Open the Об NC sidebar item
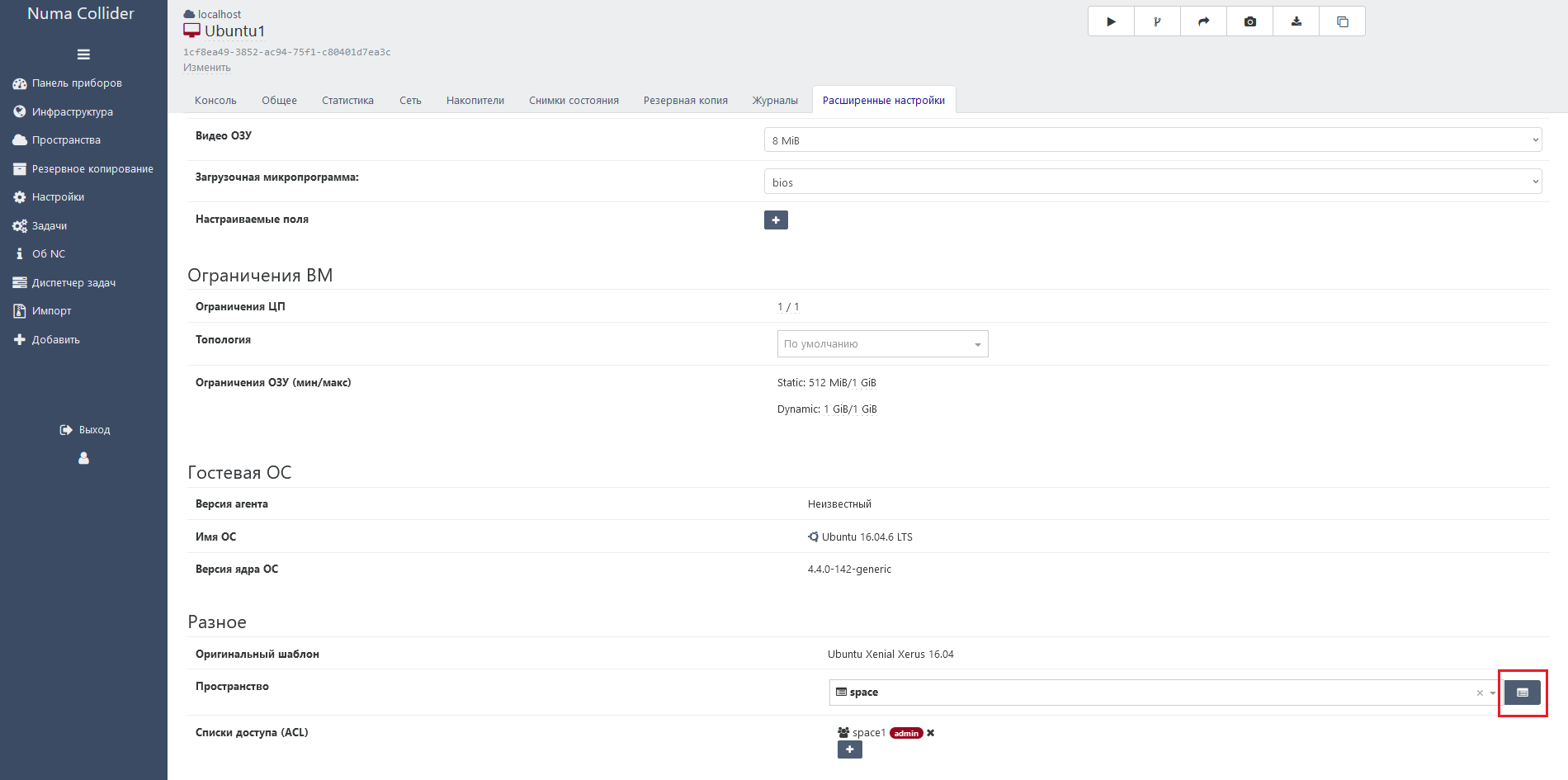 tap(40, 254)
